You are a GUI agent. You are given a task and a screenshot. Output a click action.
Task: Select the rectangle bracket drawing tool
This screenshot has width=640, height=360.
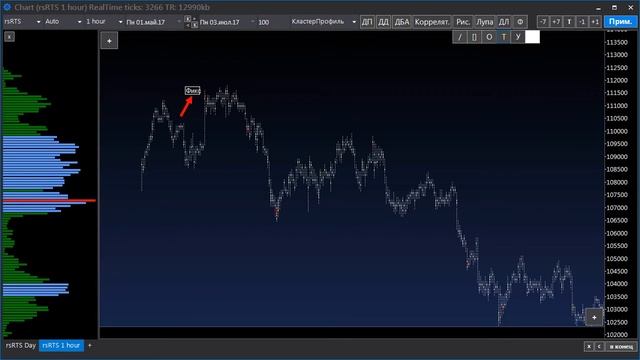pos(474,37)
